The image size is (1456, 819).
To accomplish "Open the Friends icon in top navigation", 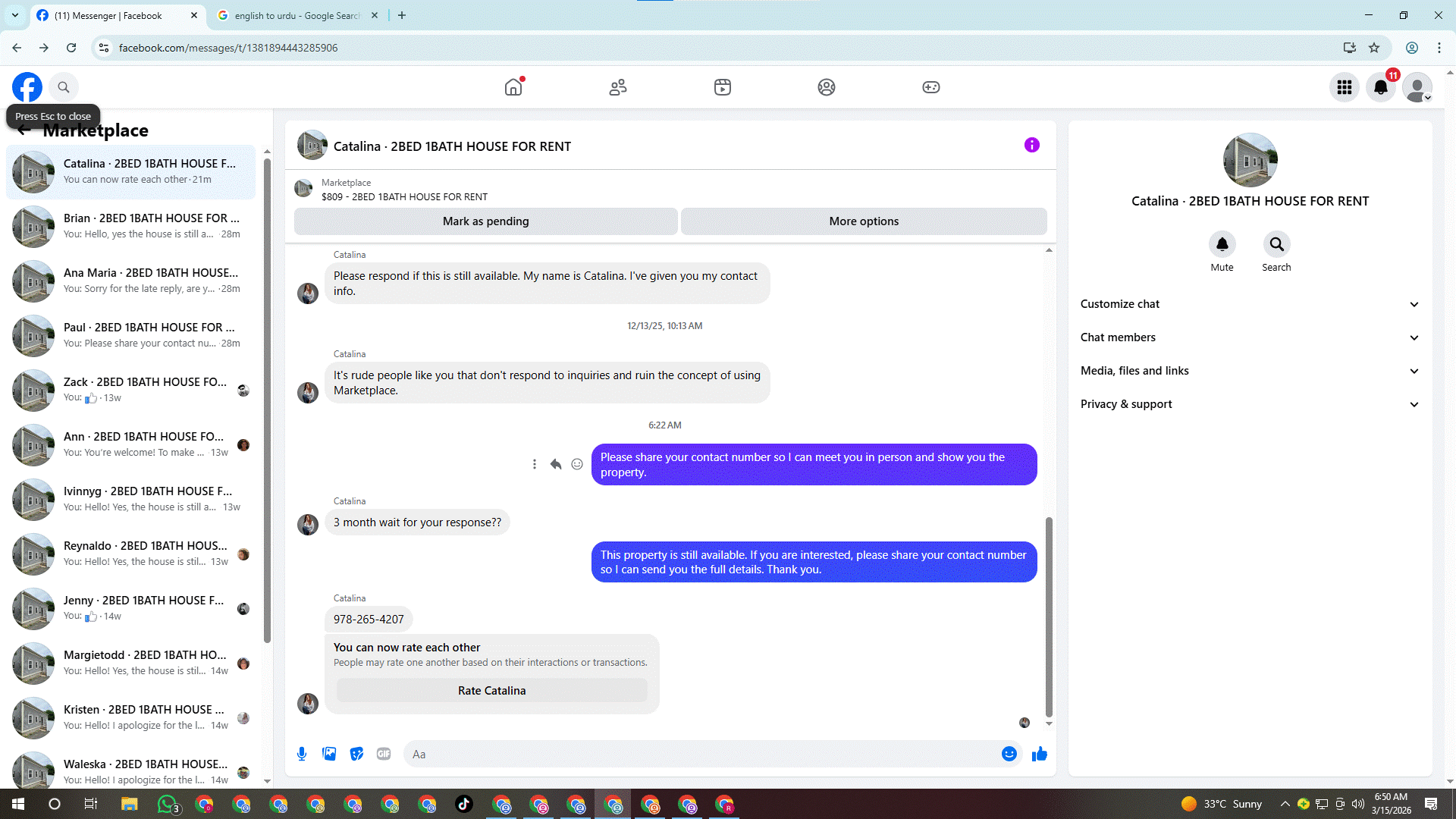I will pos(618,87).
